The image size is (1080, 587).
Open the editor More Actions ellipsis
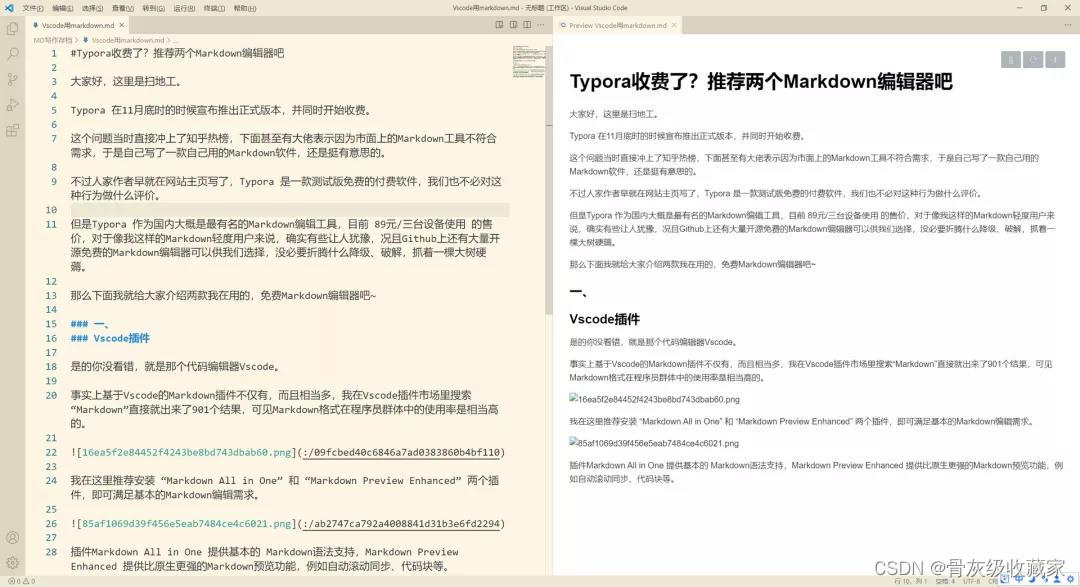tap(541, 25)
